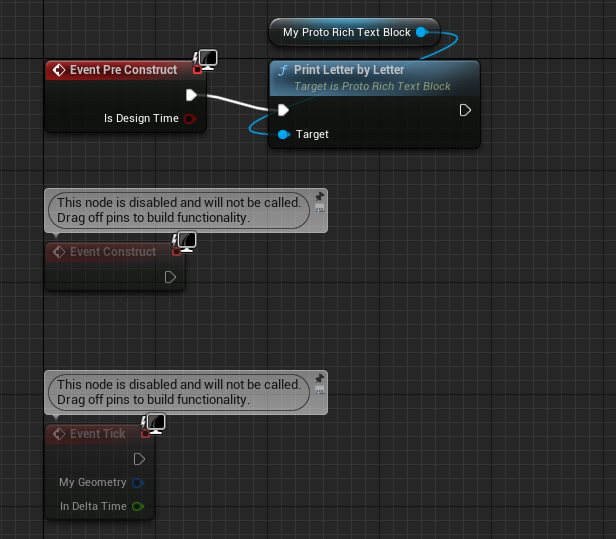The height and width of the screenshot is (539, 616).
Task: Click the My Geometry blue pin
Action: point(138,483)
